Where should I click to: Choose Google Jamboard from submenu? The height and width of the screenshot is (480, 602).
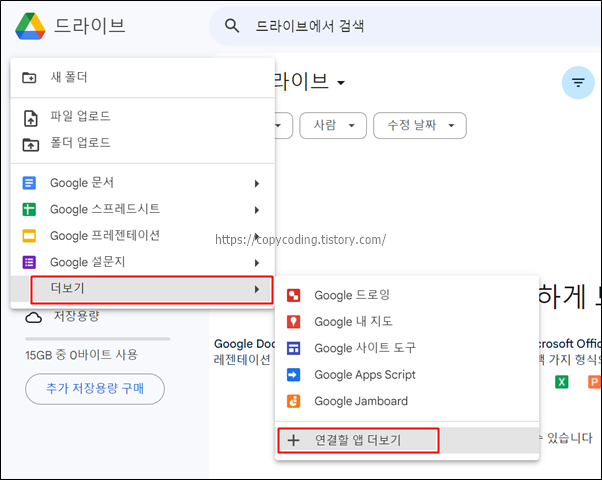coord(407,401)
